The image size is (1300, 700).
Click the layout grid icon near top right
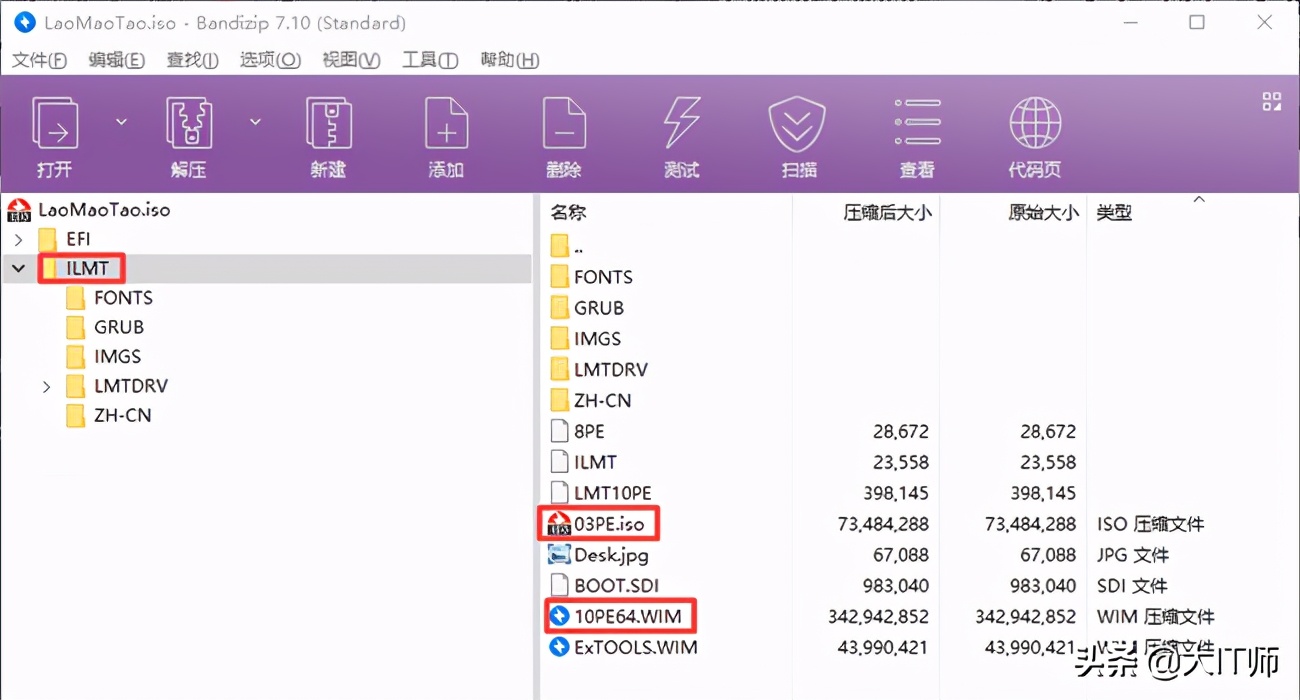tap(1271, 101)
